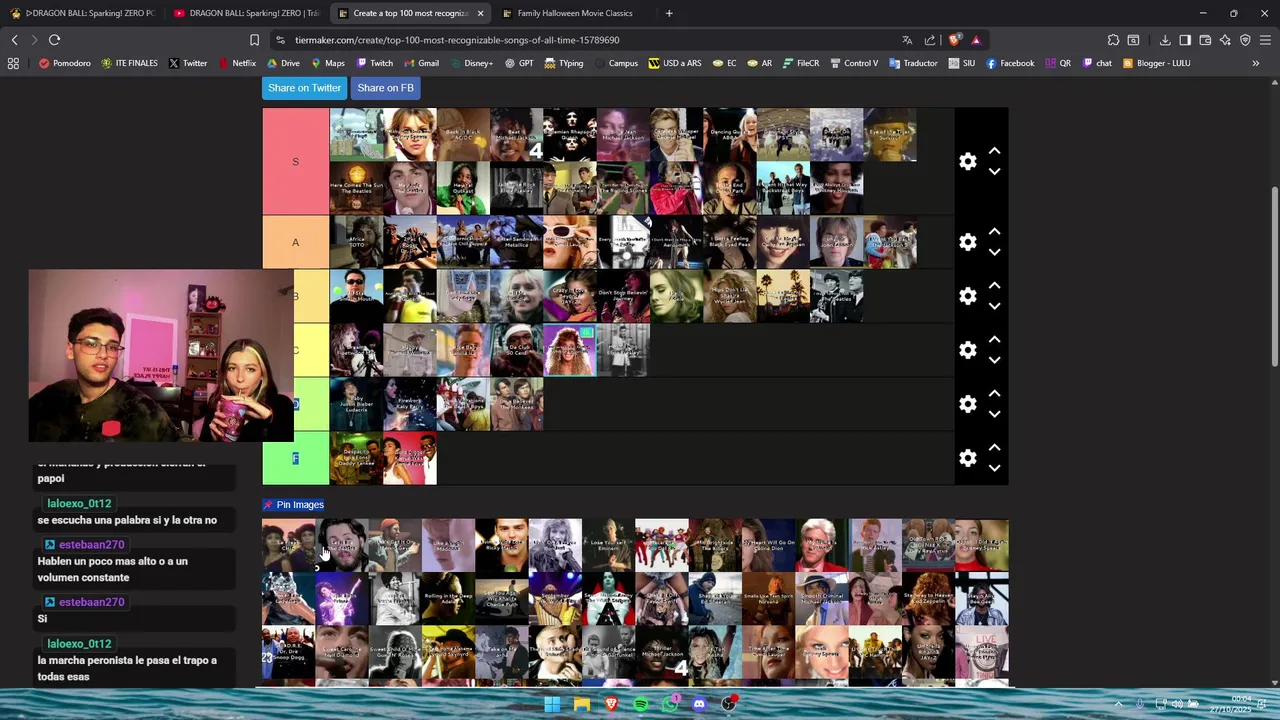Screen dimensions: 1280x720
Task: Move the A tier row up
Action: pyautogui.click(x=994, y=231)
